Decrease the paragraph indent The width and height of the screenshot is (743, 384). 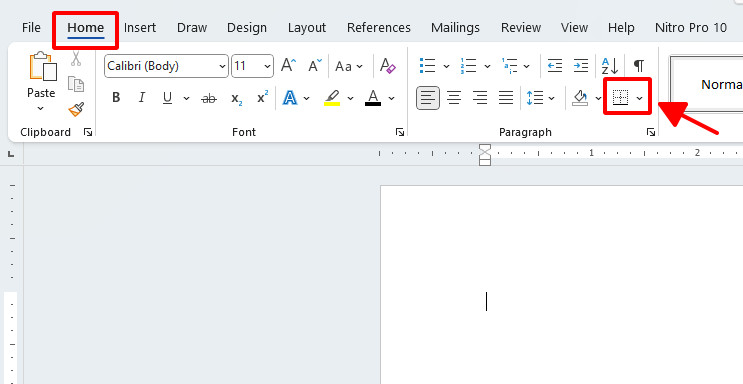click(x=554, y=65)
